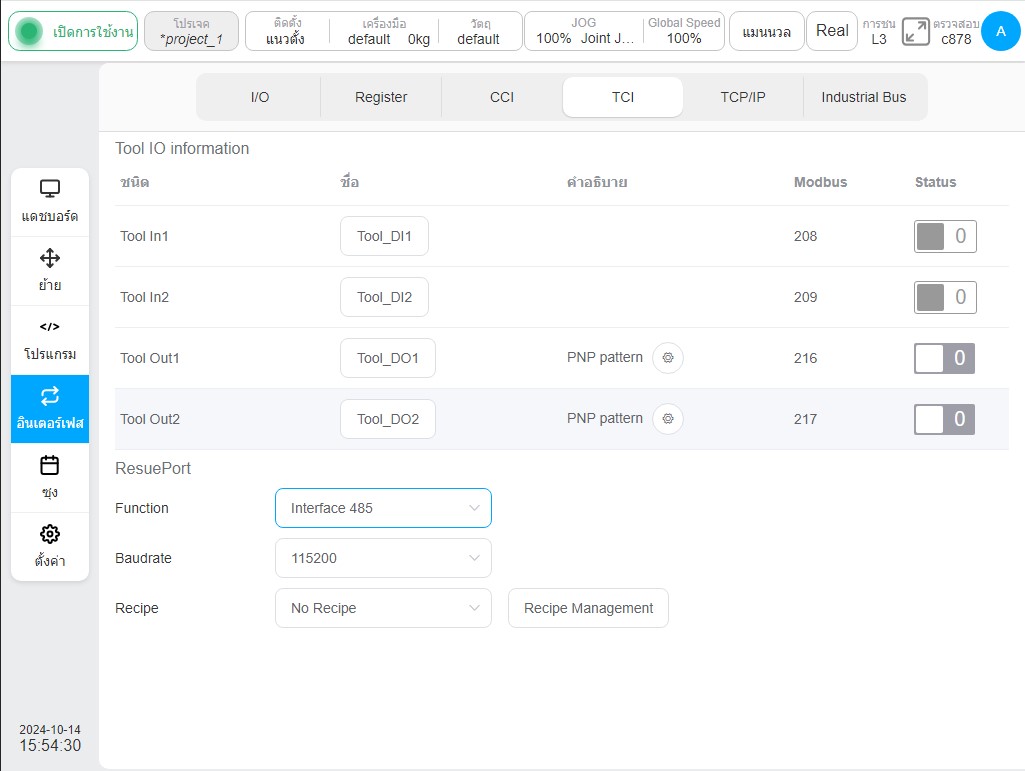The image size is (1025, 771).
Task: Click Modbus value 209
Action: tap(805, 297)
